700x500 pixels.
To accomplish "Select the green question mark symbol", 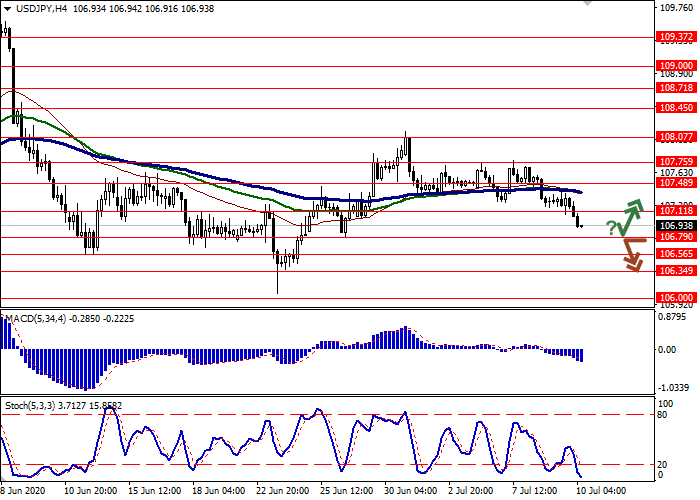I will (x=611, y=230).
